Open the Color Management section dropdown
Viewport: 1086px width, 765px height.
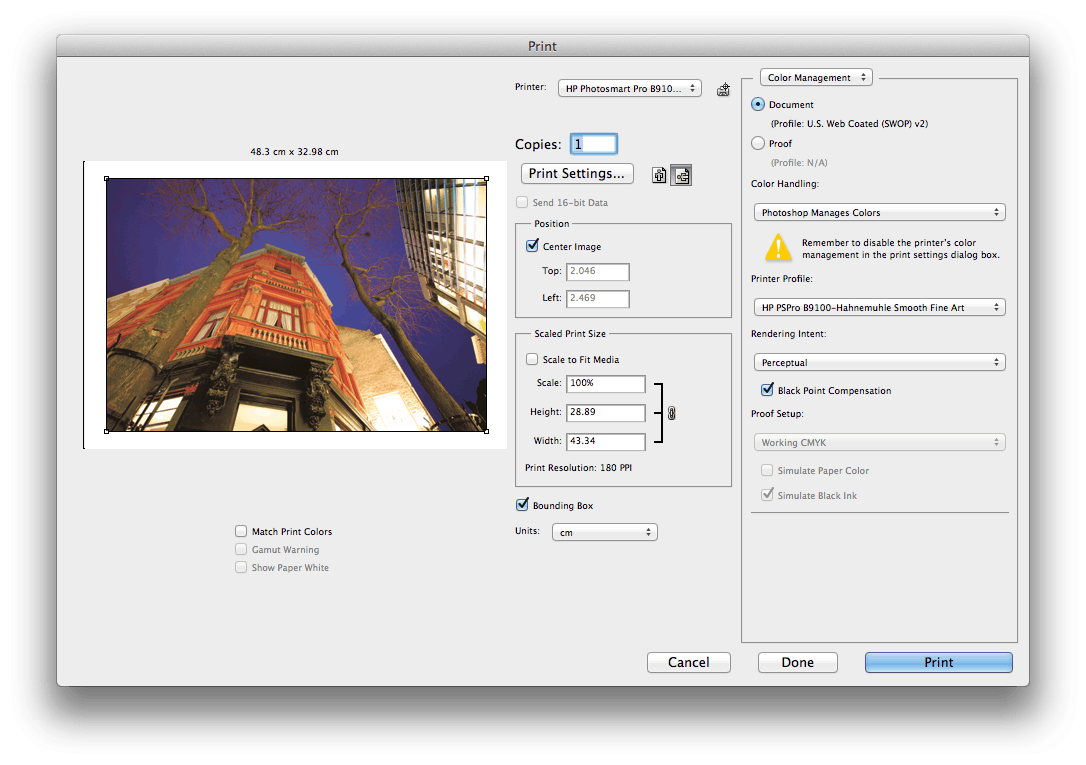(x=816, y=78)
